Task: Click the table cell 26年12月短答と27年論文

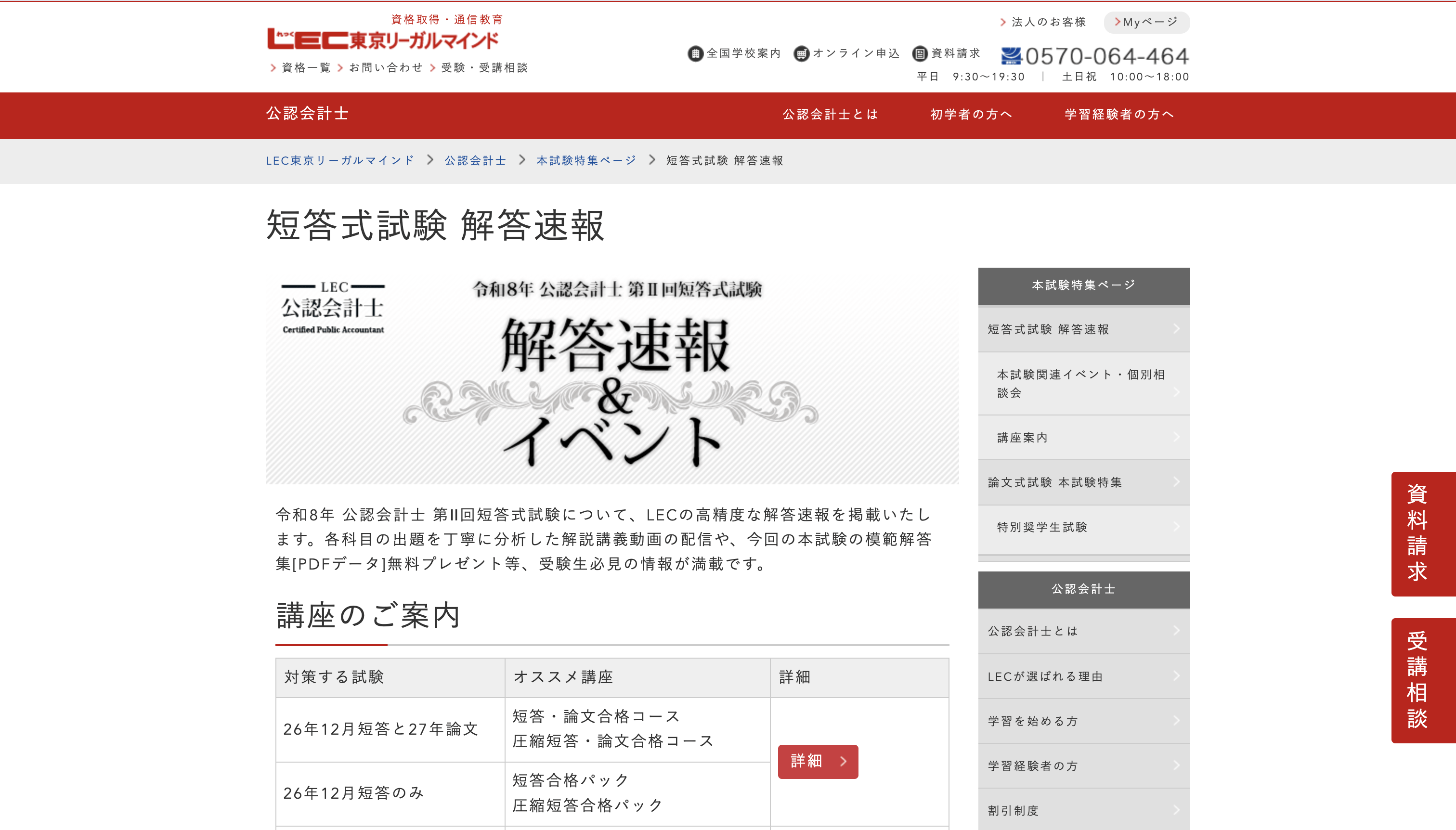Action: click(390, 730)
